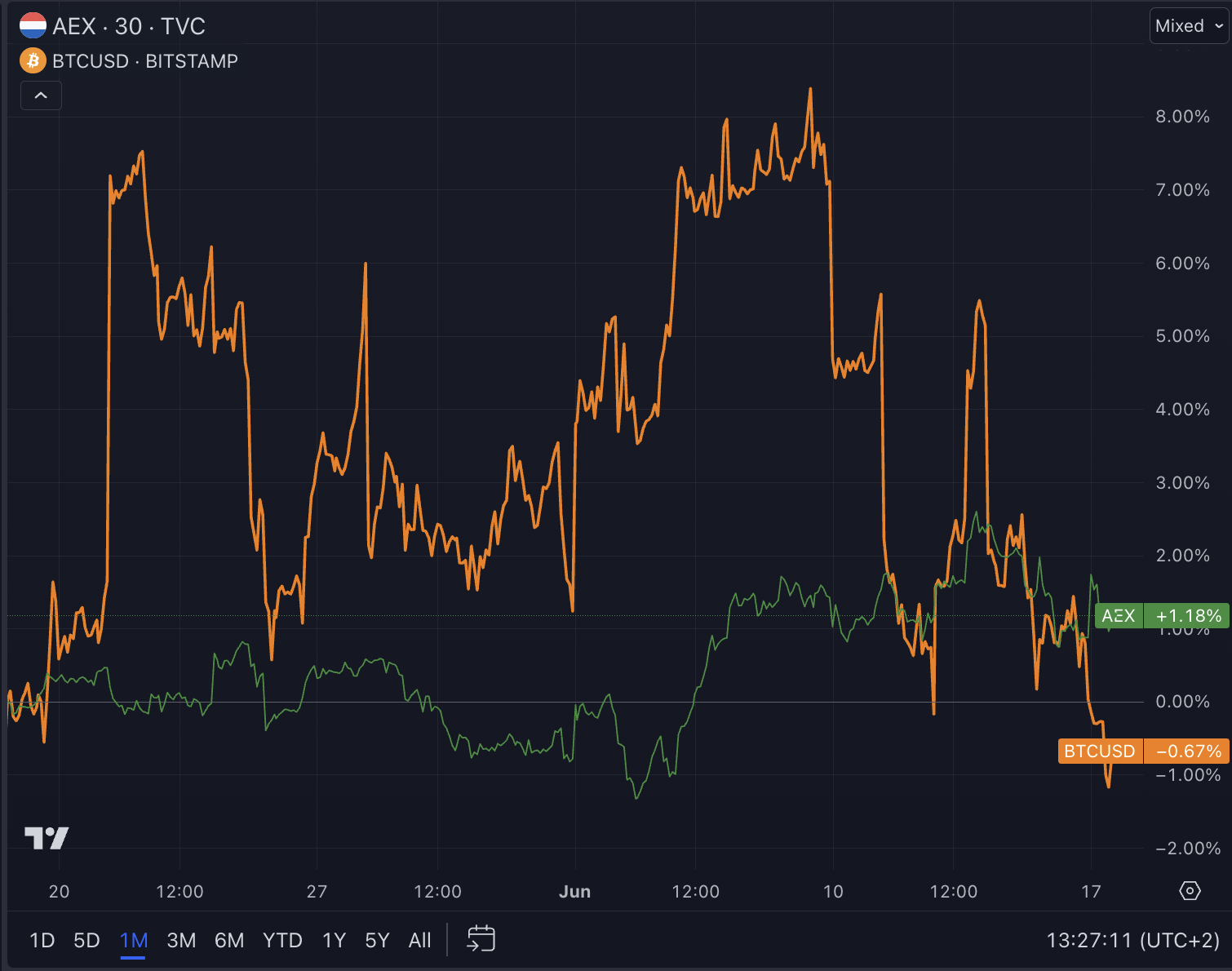
Task: Switch to the 5D timeframe
Action: tap(86, 939)
